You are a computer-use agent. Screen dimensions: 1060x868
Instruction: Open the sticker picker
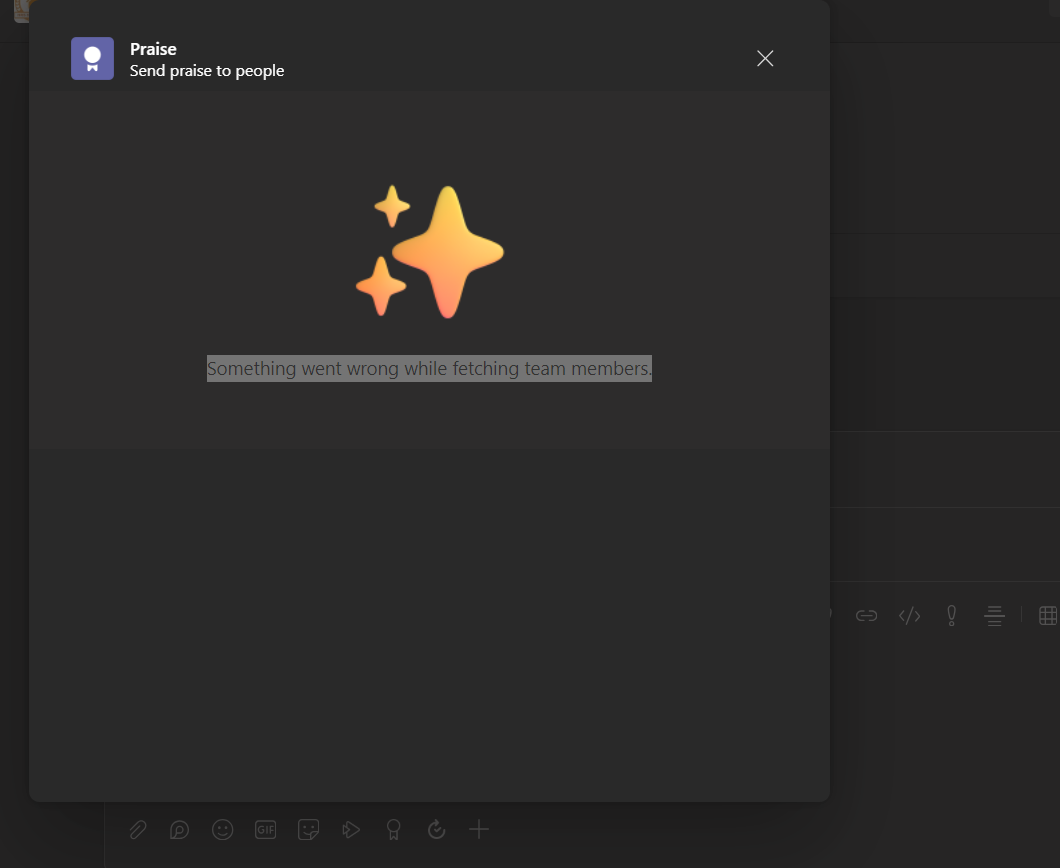tap(308, 829)
